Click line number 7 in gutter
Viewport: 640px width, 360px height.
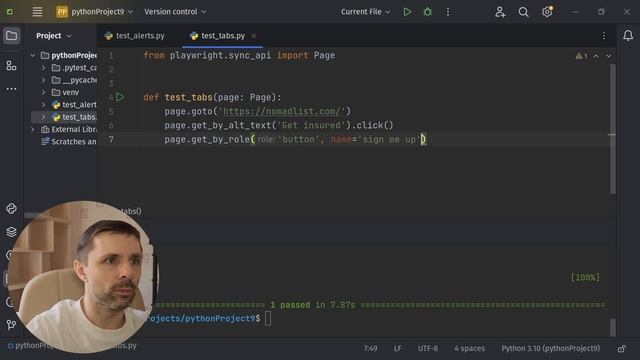[111, 139]
